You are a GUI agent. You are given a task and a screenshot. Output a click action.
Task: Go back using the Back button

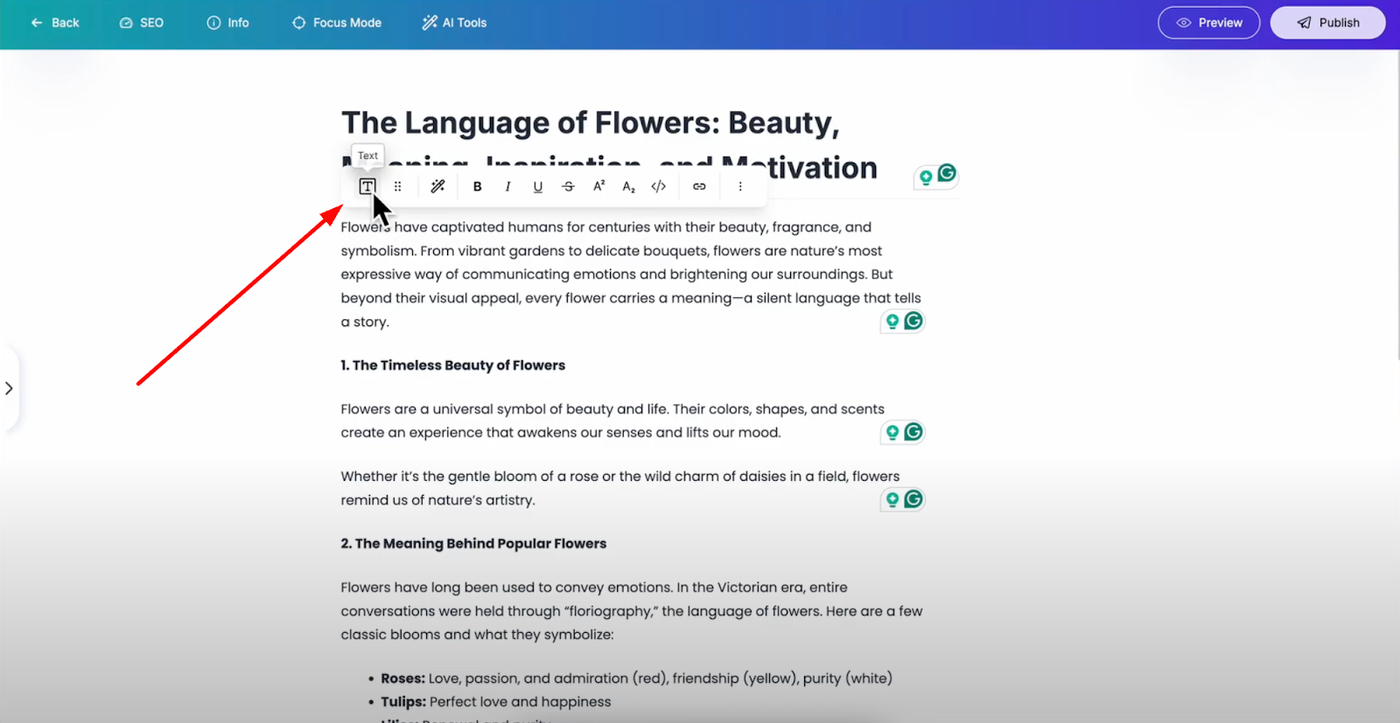[x=55, y=23]
